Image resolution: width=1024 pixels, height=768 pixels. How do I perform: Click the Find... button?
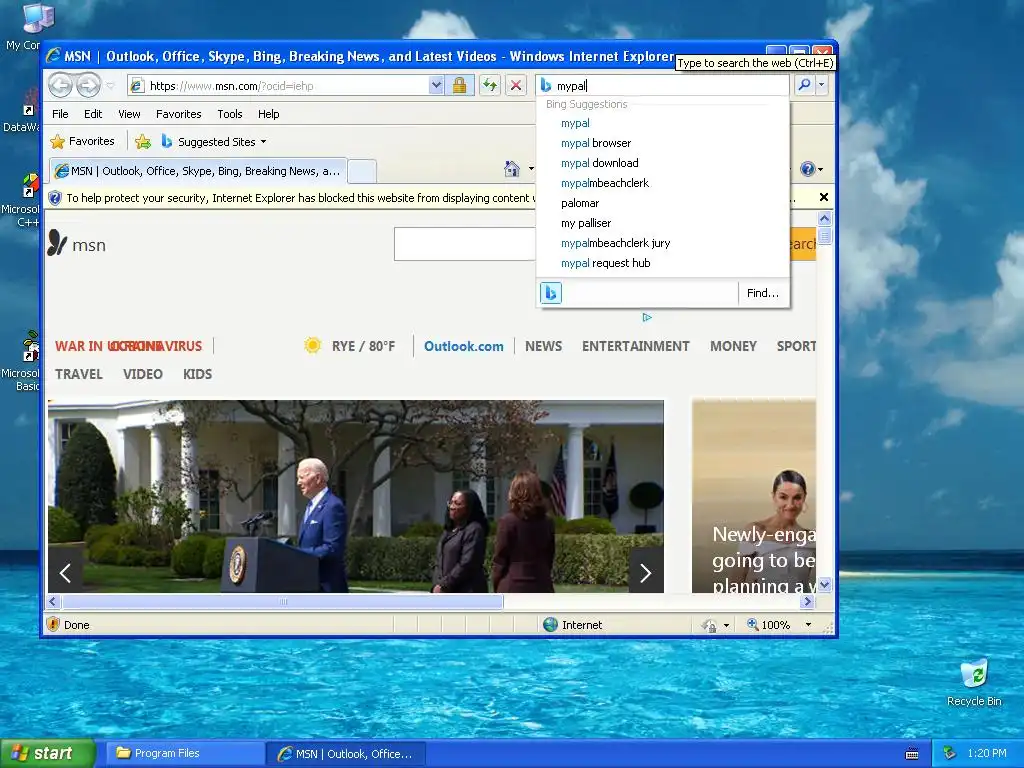tap(763, 293)
